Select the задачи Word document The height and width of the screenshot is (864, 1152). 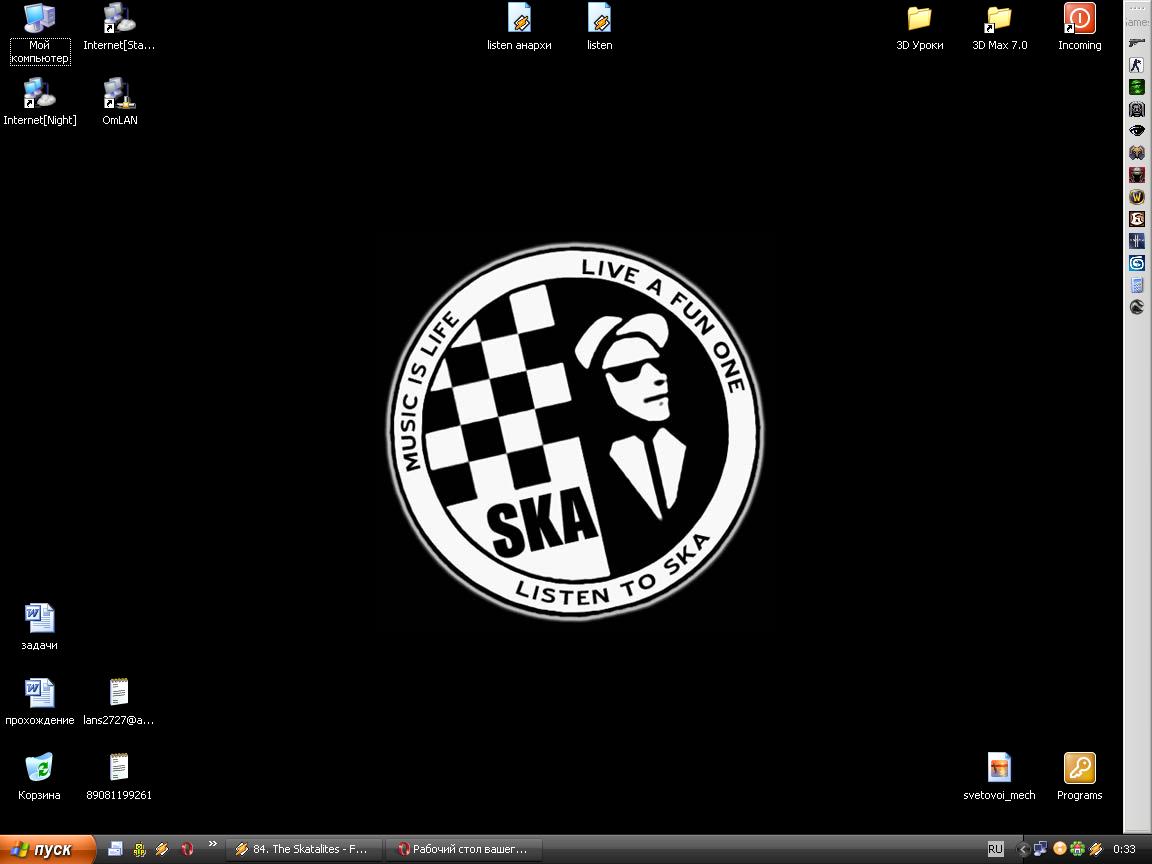40,627
